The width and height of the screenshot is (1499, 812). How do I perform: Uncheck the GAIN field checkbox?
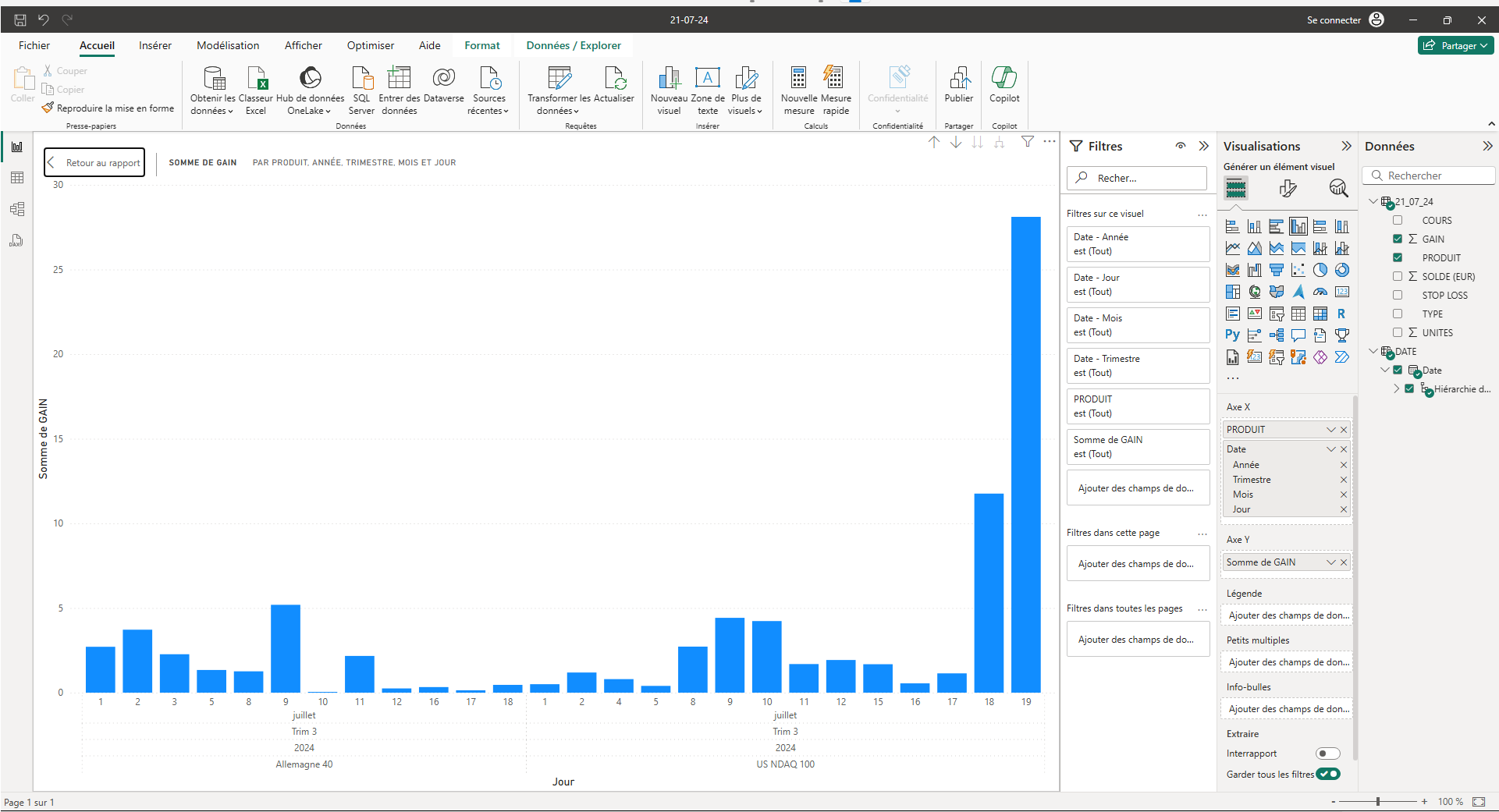point(1398,239)
